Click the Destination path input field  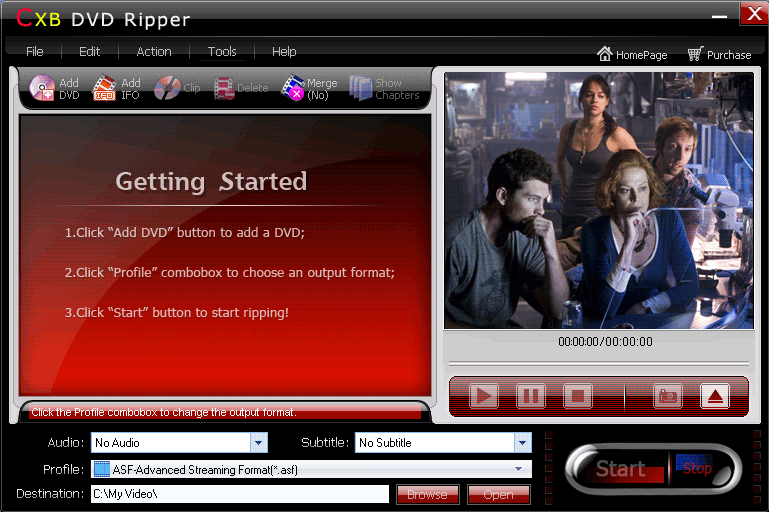click(240, 494)
